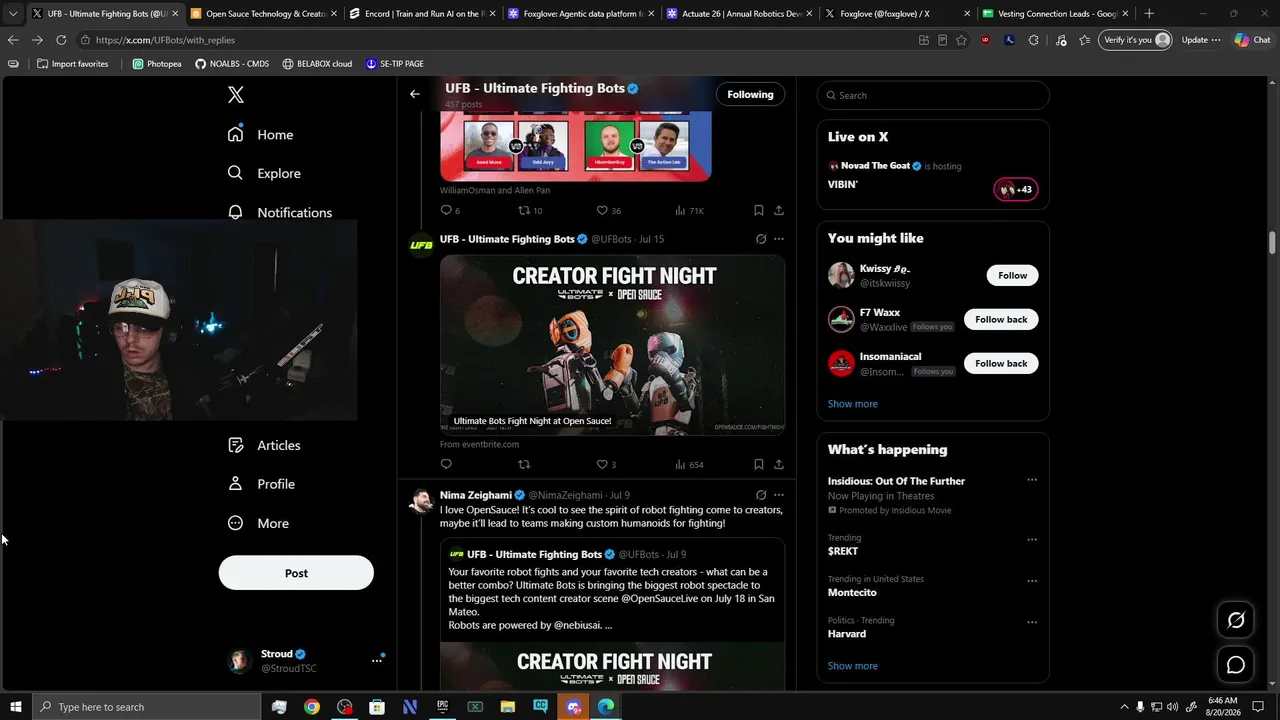
Task: Add this page to browser favorites
Action: pyautogui.click(x=961, y=40)
